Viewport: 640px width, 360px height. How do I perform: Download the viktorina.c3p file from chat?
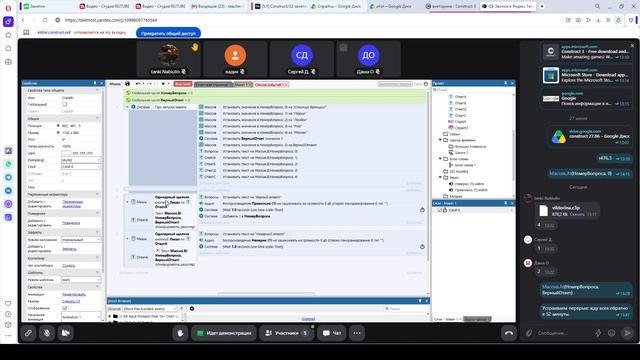pyautogui.click(x=577, y=214)
